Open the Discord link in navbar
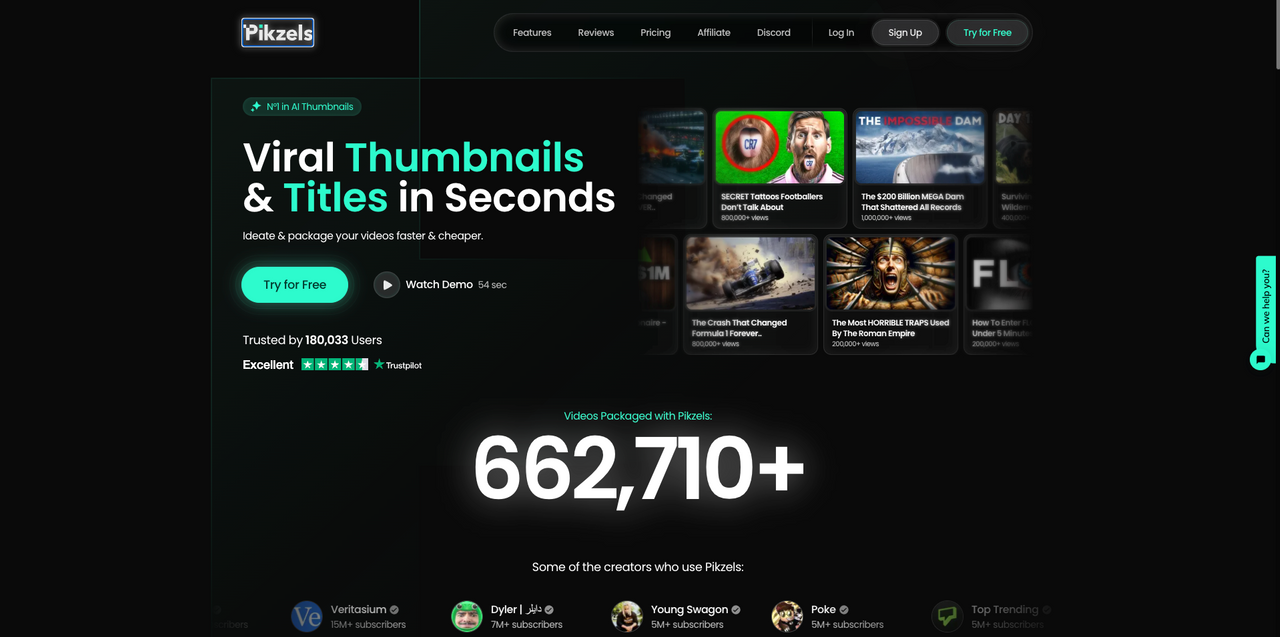The image size is (1280, 637). pyautogui.click(x=774, y=33)
